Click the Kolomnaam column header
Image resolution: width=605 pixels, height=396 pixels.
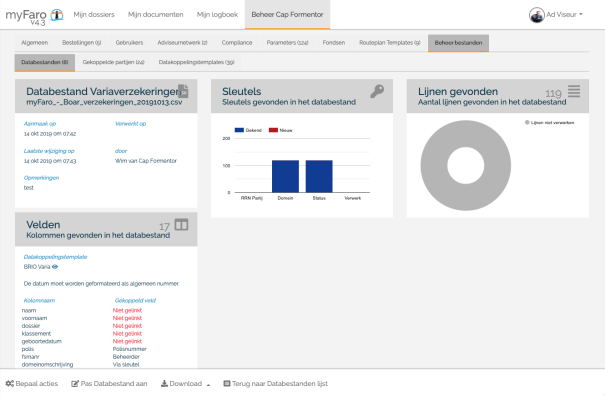tap(39, 300)
